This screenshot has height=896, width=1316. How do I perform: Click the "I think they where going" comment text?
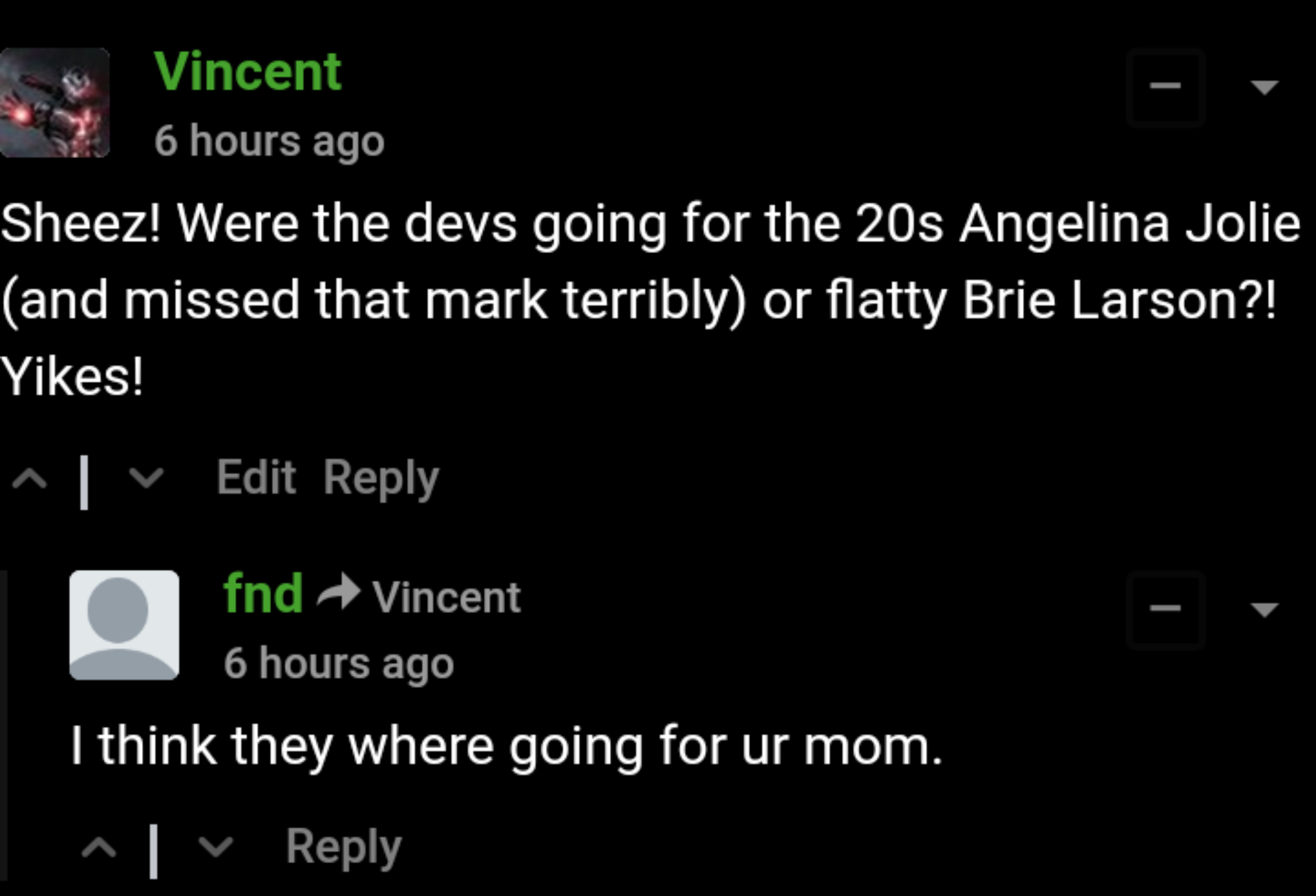[506, 746]
